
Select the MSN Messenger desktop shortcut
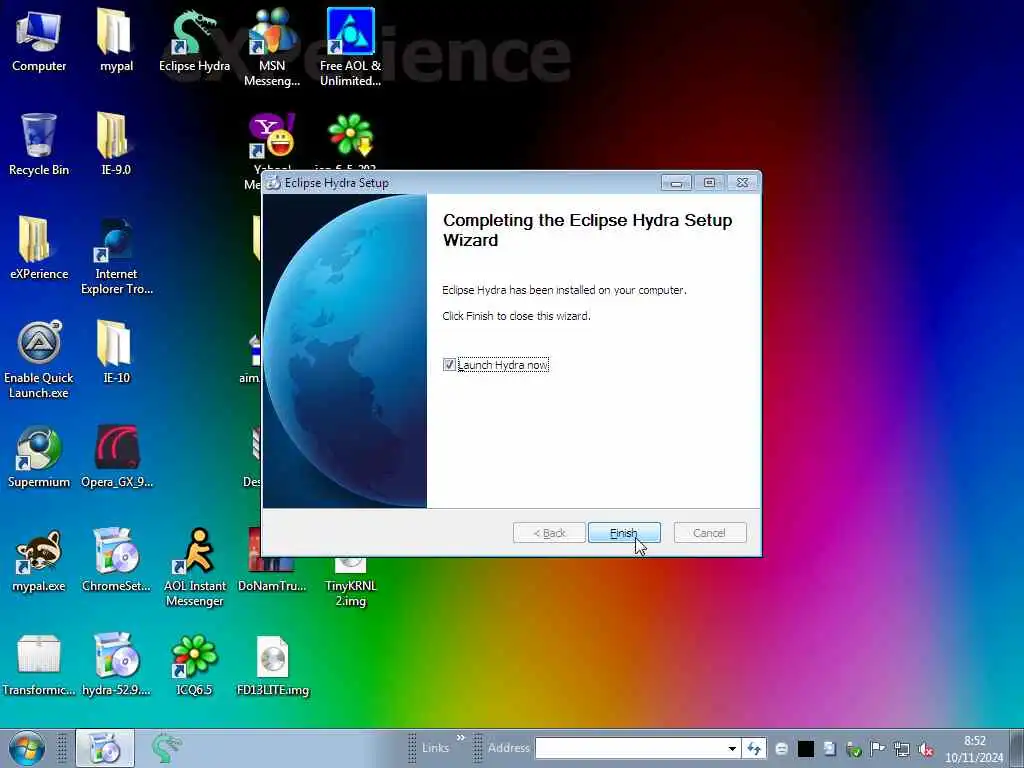[272, 48]
